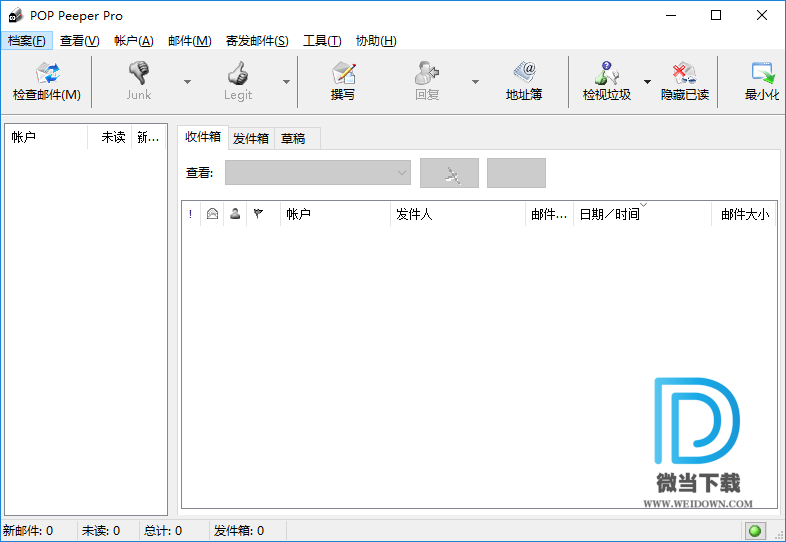This screenshot has height=542, width=786.
Task: Sort by the read-status envelope column
Action: click(x=213, y=214)
